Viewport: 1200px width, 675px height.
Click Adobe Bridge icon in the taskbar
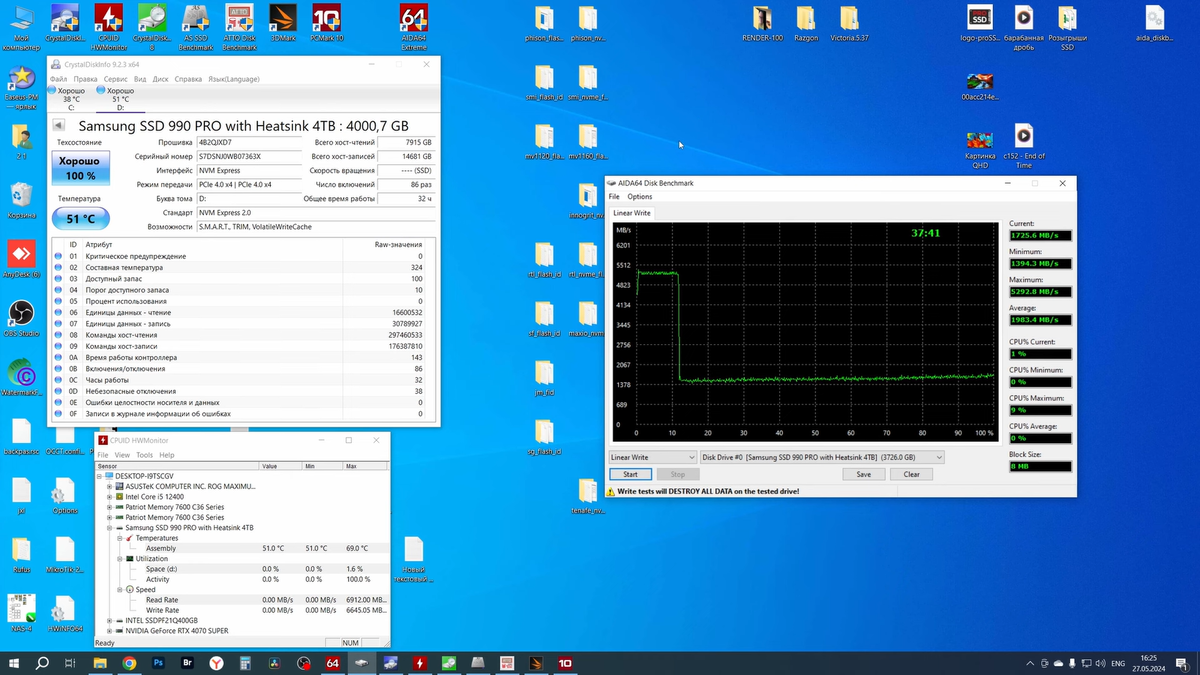pyautogui.click(x=187, y=663)
